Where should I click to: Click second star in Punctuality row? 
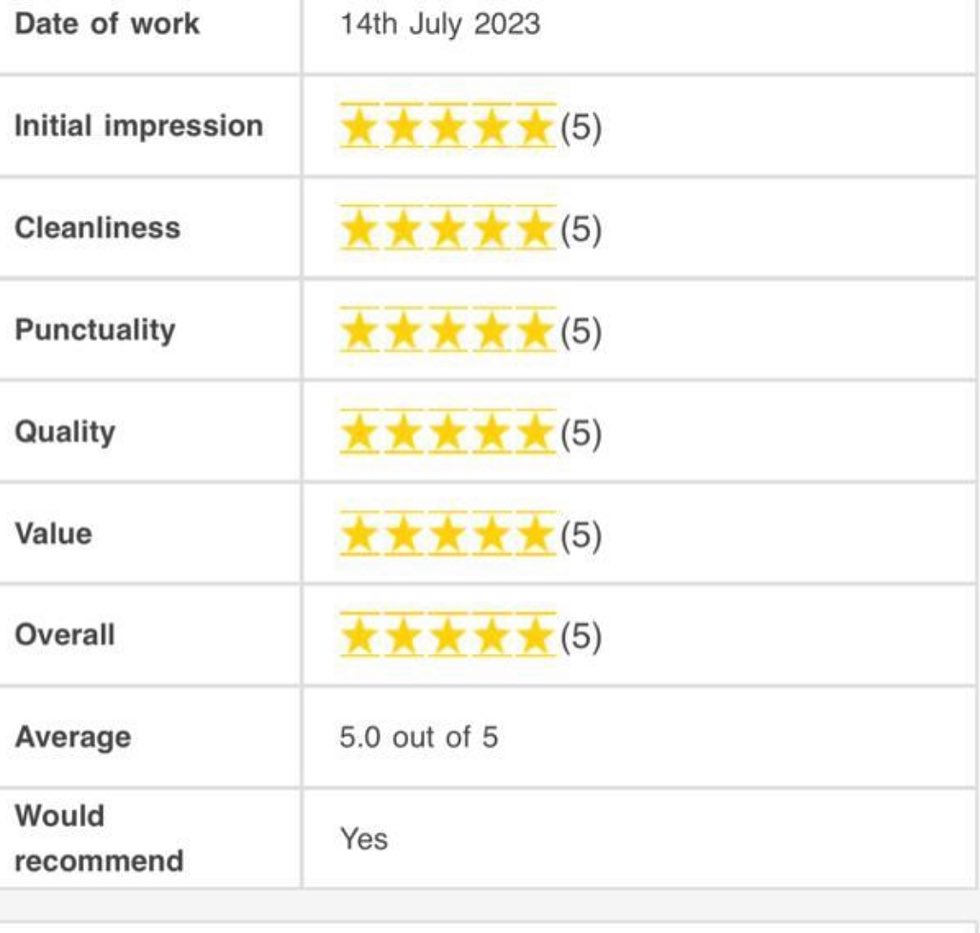click(403, 332)
